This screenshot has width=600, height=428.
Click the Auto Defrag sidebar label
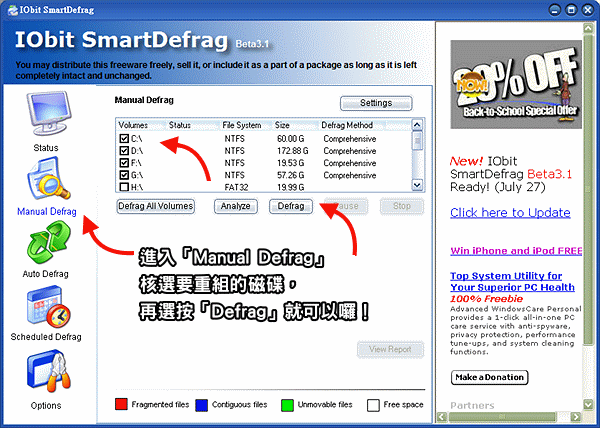click(x=46, y=274)
